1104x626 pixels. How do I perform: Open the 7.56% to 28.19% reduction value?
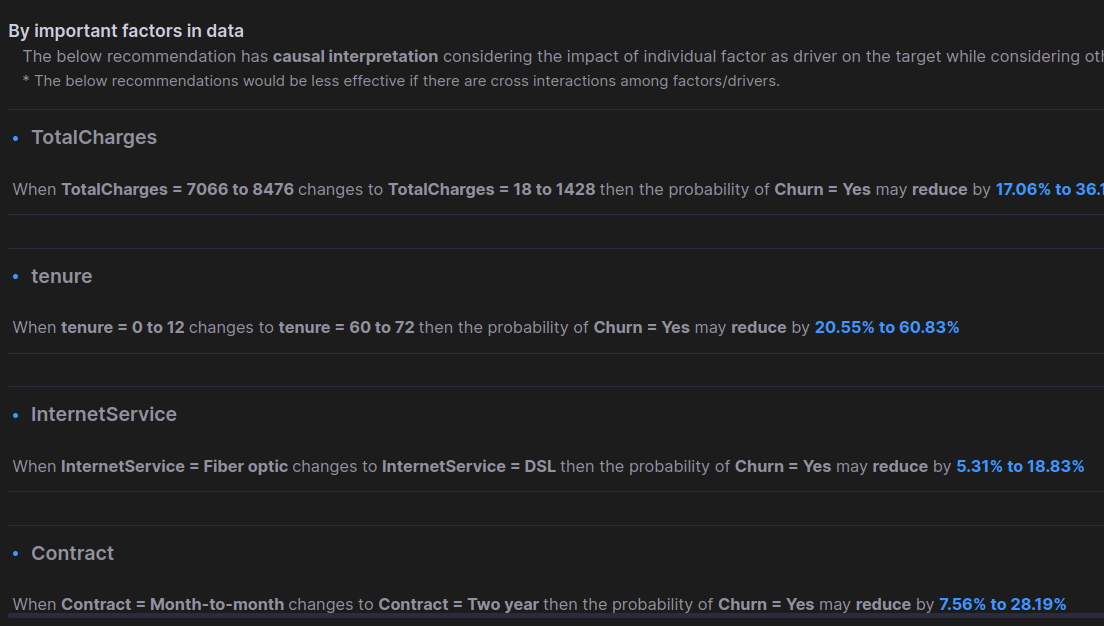[x=1002, y=604]
